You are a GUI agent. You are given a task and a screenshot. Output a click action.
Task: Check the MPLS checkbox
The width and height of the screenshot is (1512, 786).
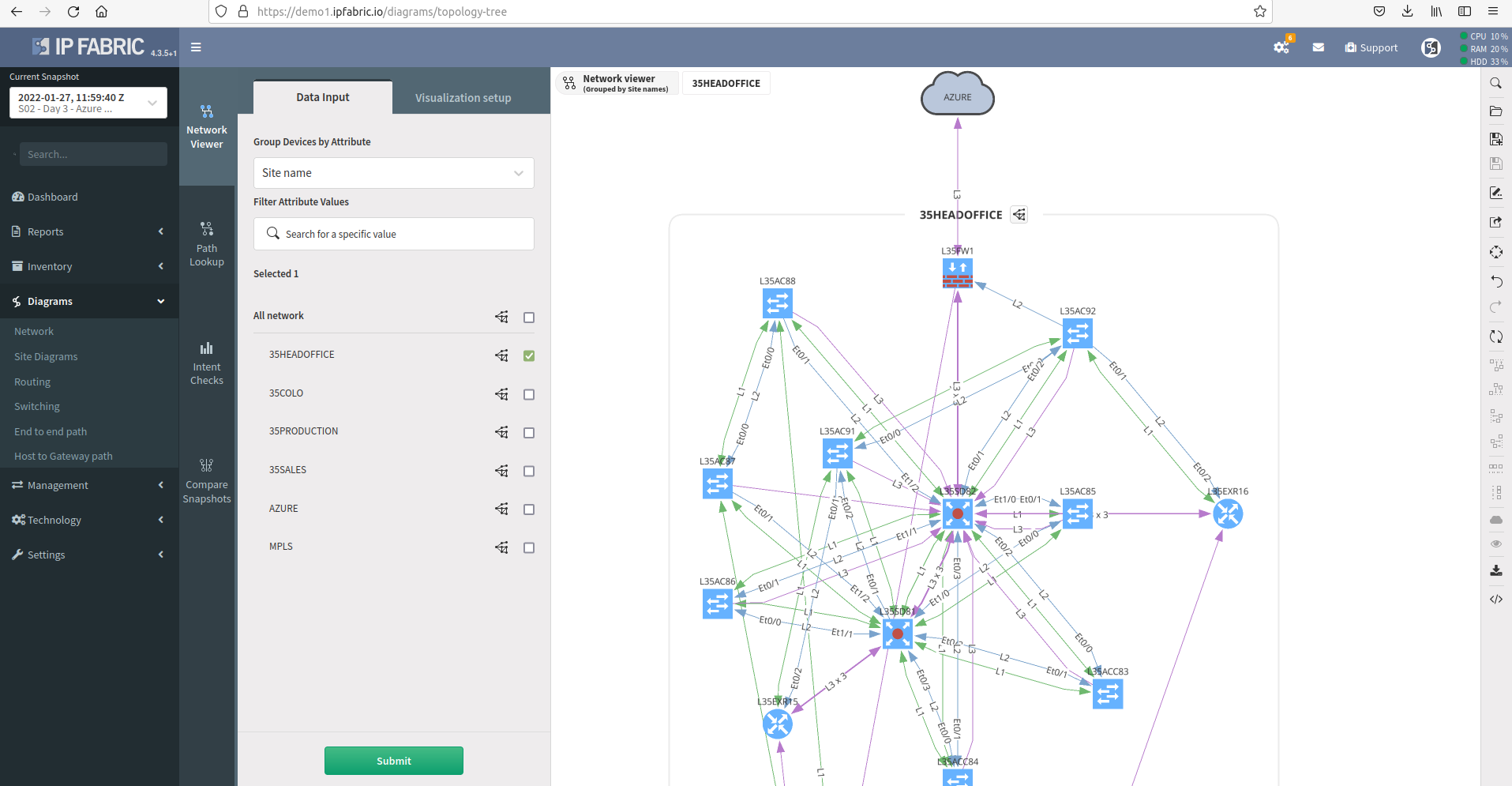pyautogui.click(x=529, y=547)
